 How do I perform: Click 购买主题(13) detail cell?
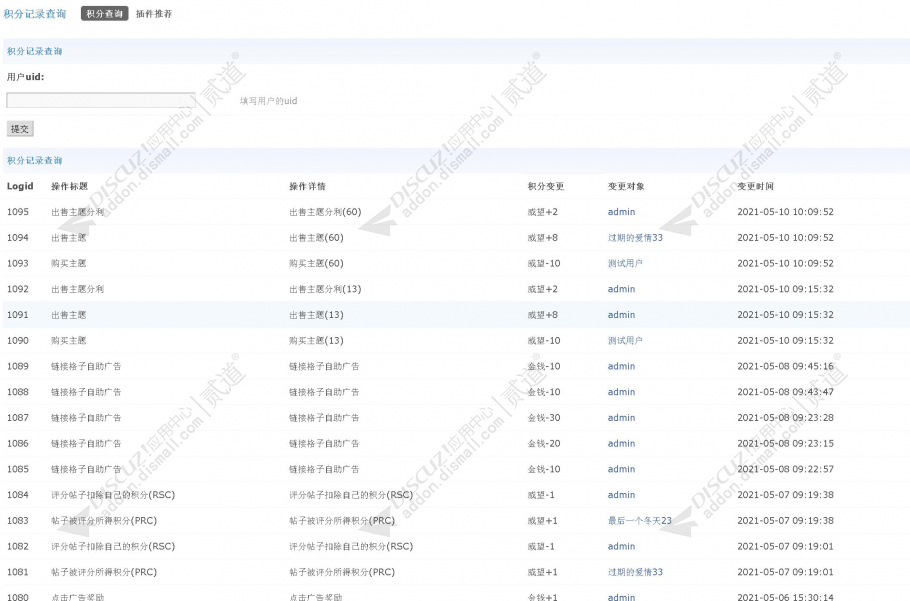(x=316, y=340)
